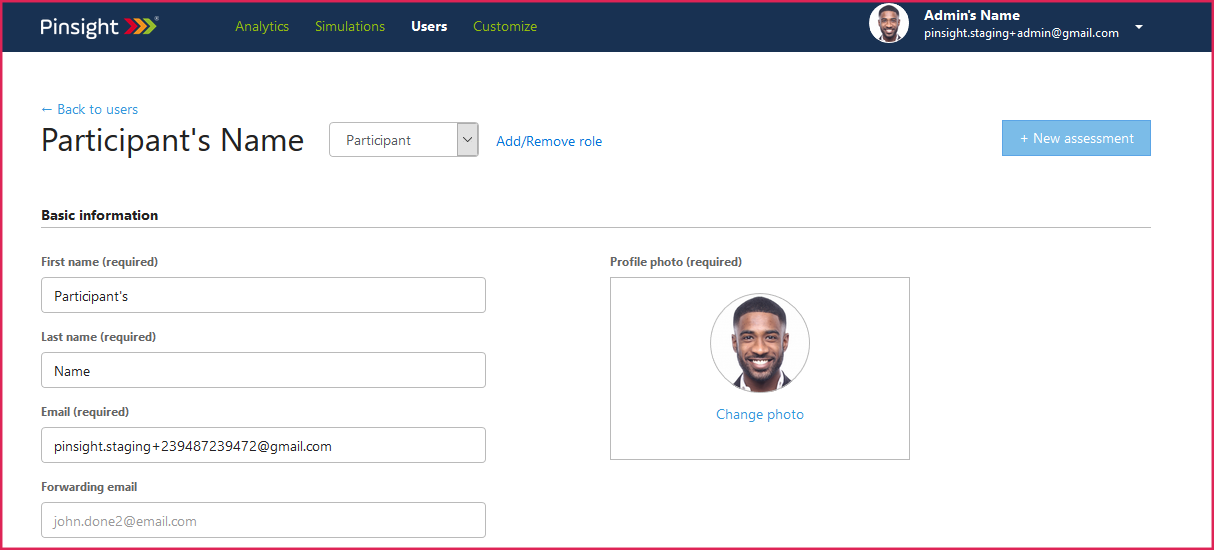Select the participant's profile photo
The image size is (1214, 550).
pos(760,344)
